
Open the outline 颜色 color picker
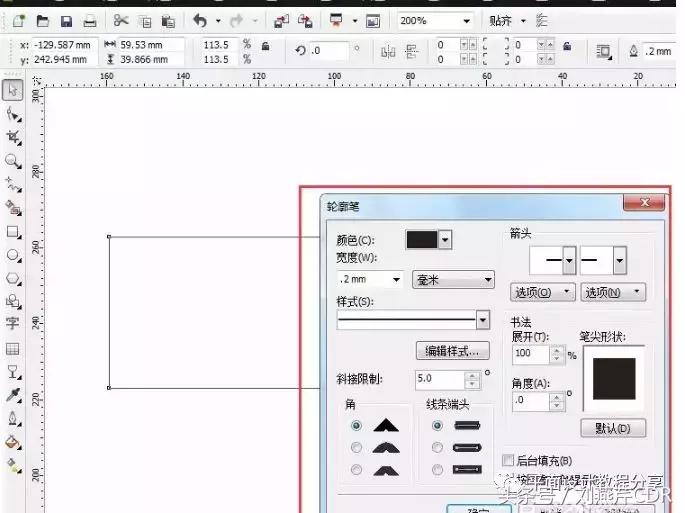[x=428, y=239]
